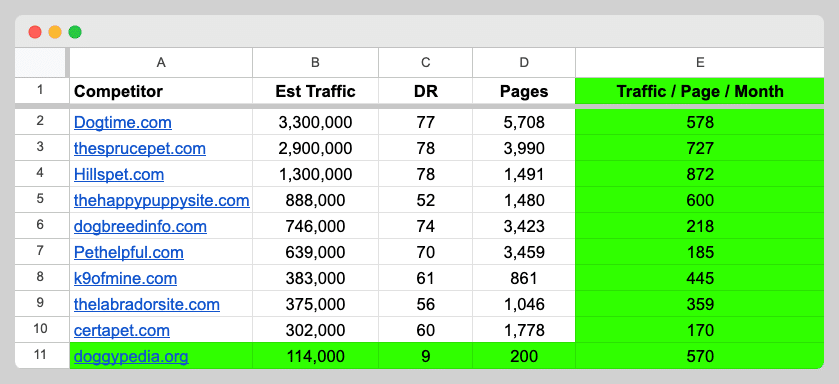Open the thesprucepet.com link
Image resolution: width=839 pixels, height=384 pixels.
(x=140, y=148)
